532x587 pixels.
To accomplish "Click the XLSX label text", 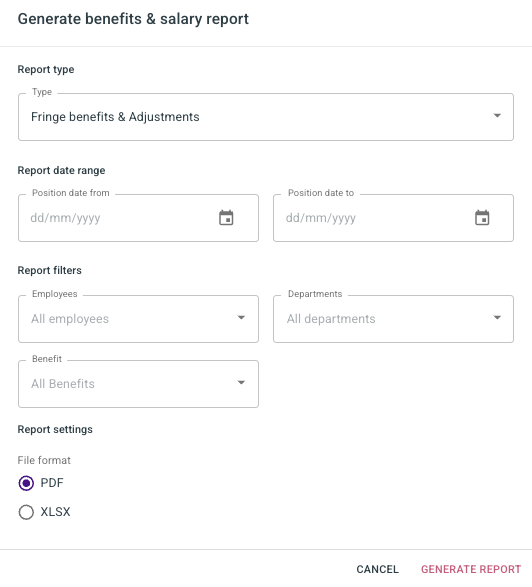I will (x=55, y=512).
